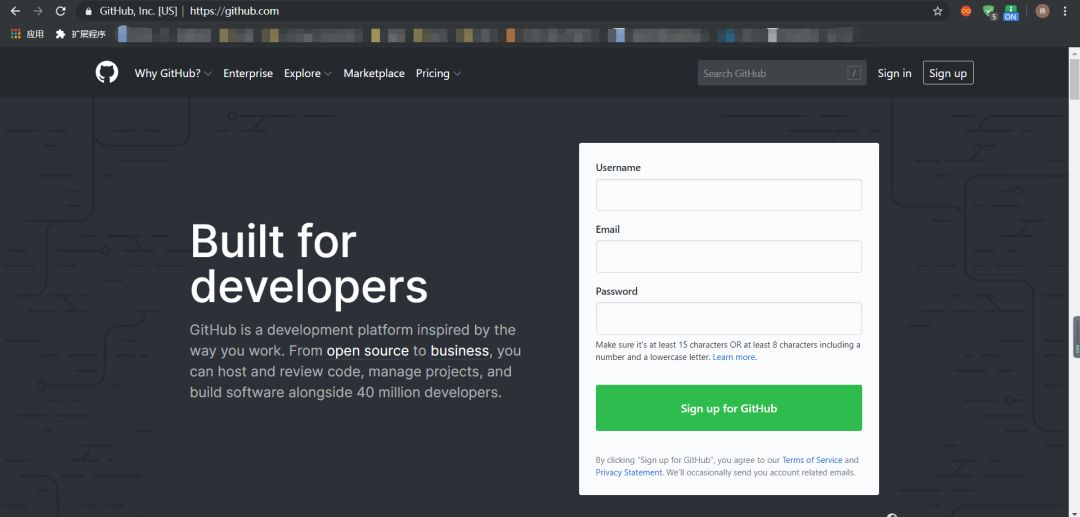This screenshot has width=1080, height=517.
Task: Open the Marketplace nav item
Action: coord(374,73)
